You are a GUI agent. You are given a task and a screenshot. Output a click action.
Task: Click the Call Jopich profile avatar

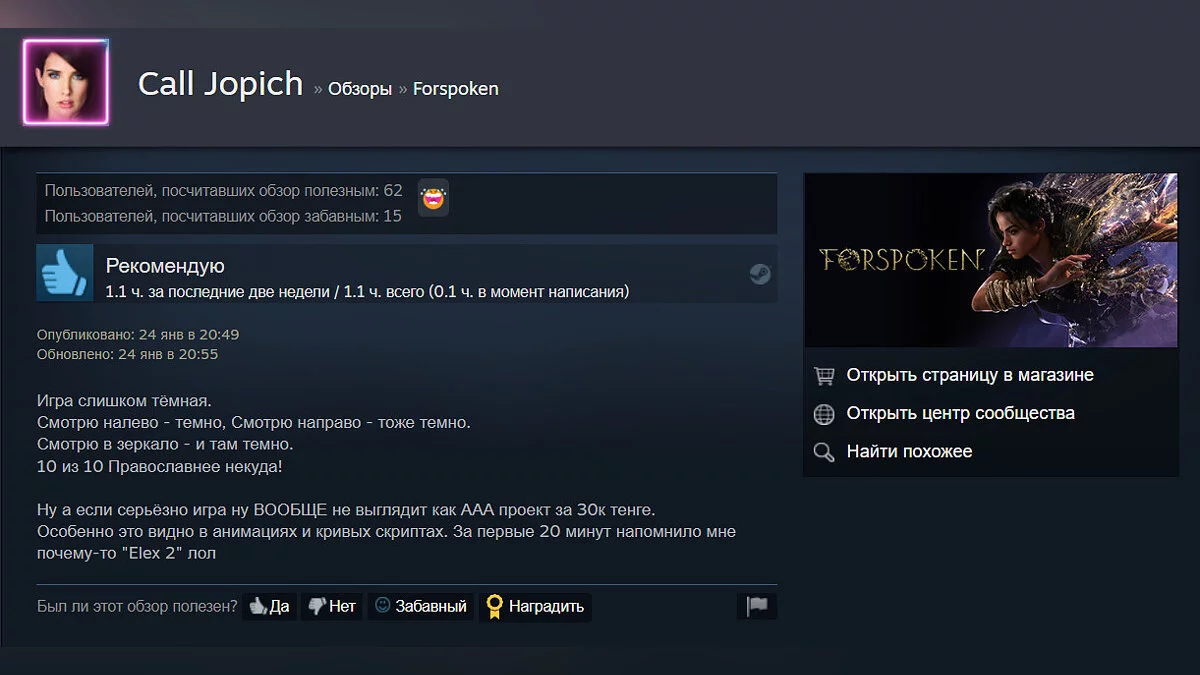65,83
